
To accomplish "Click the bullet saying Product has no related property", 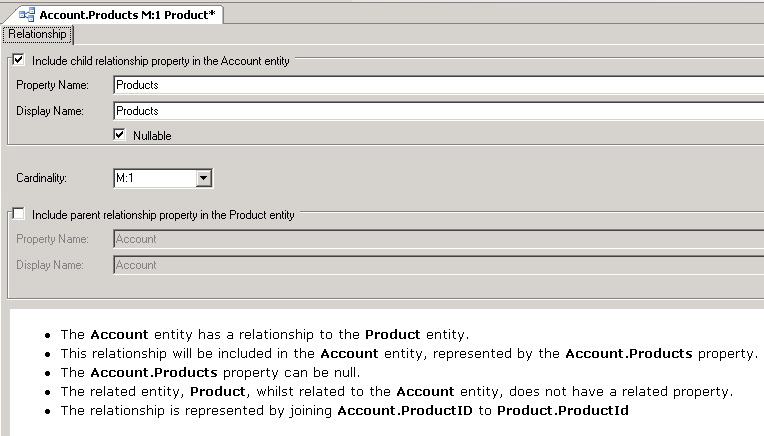I will point(396,391).
